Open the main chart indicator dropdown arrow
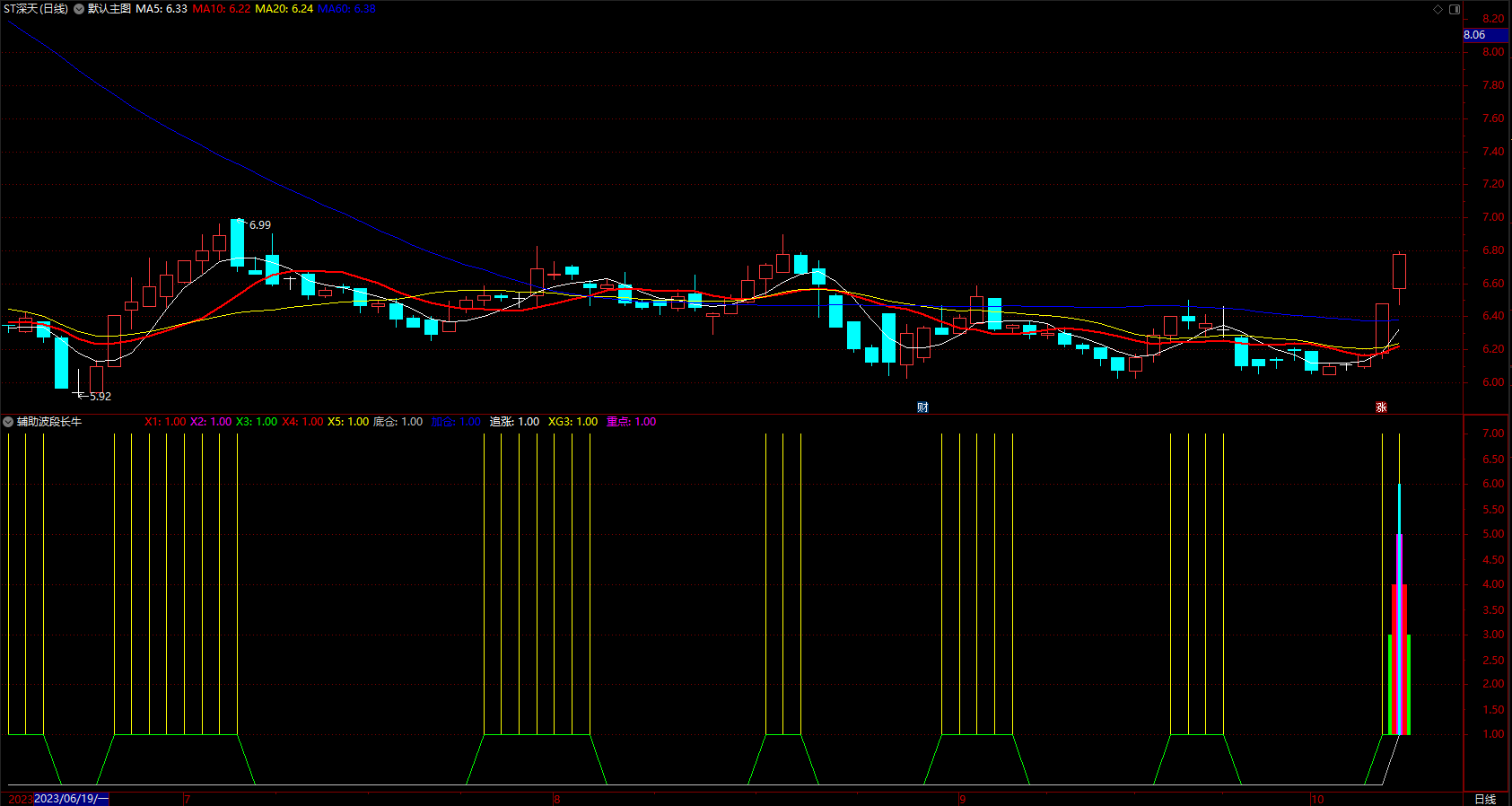Screen dimensions: 1512x806 79,9
